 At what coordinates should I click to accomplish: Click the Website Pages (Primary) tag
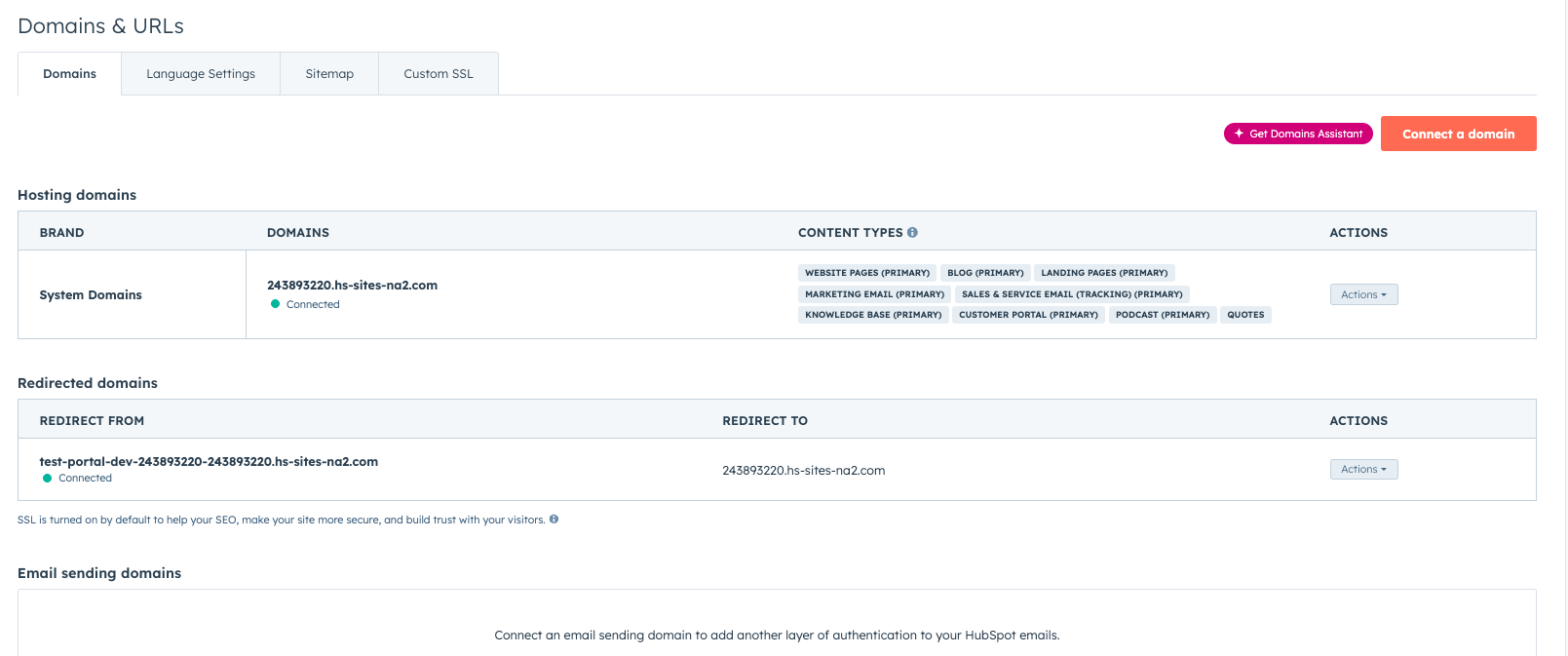coord(866,273)
